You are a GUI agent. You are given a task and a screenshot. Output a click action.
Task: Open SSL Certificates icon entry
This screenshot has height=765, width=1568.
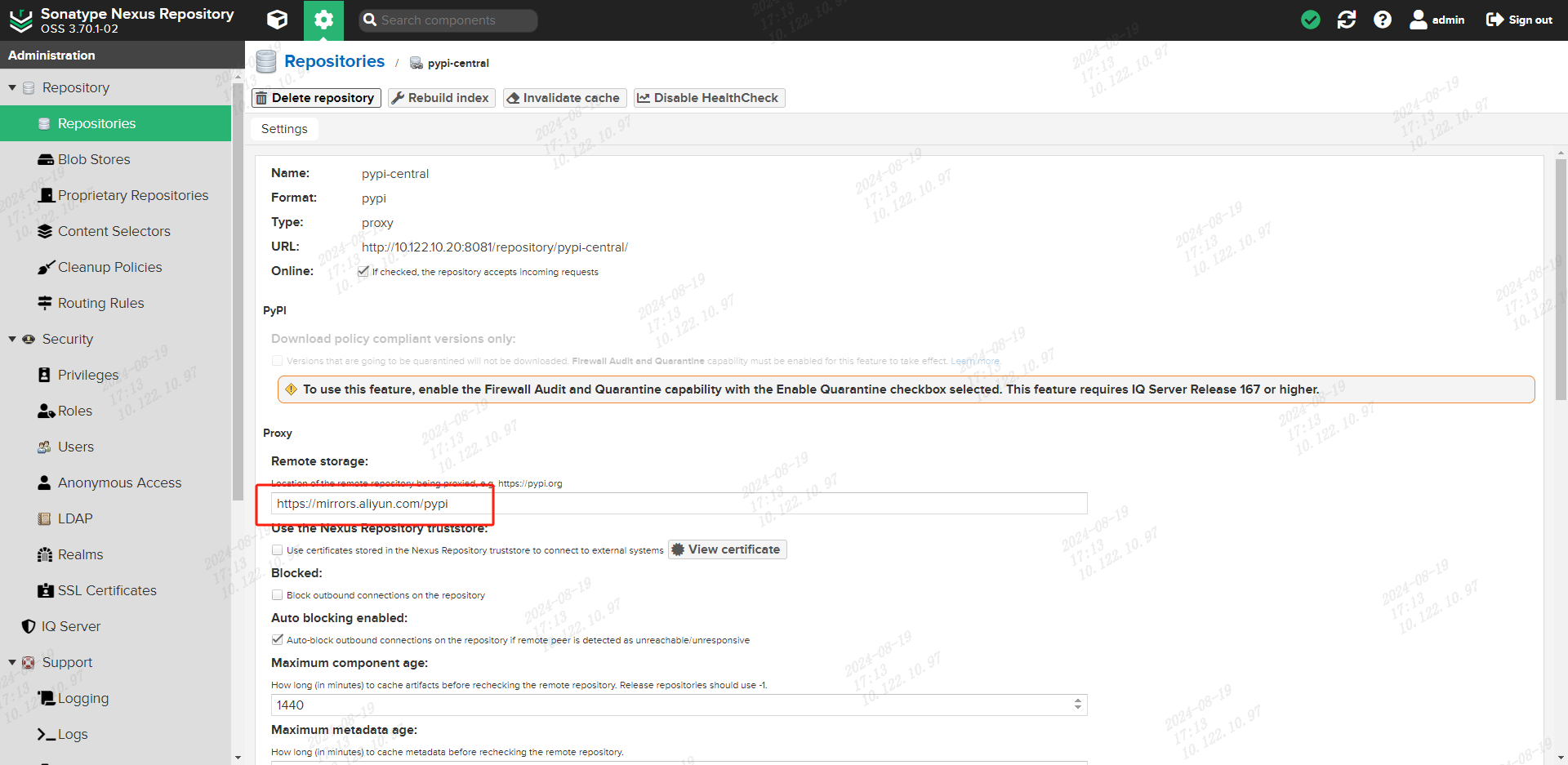coord(46,590)
